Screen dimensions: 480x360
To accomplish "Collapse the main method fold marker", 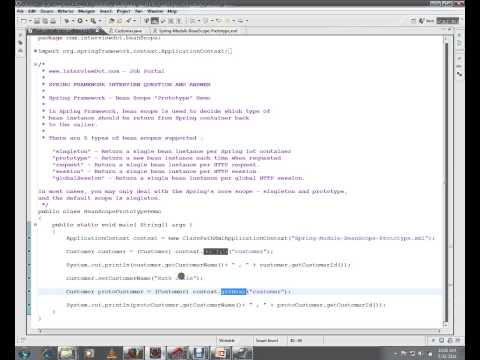I will (36, 225).
